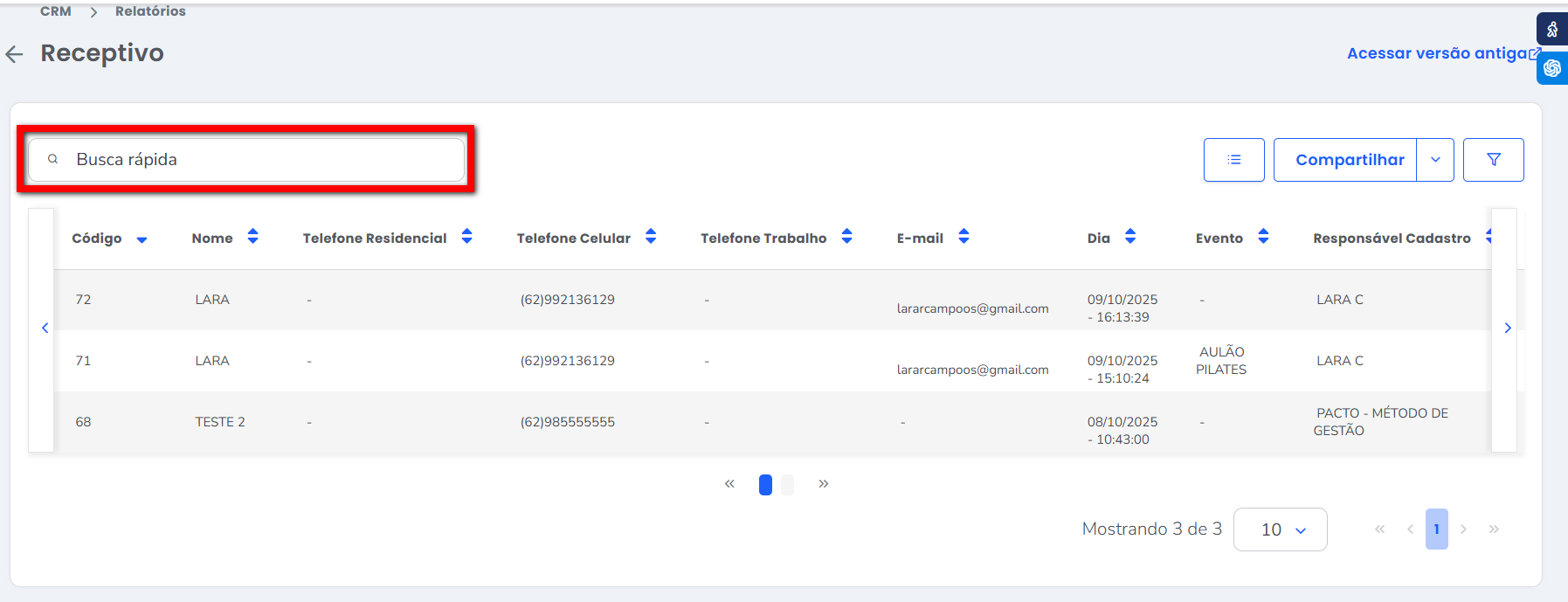Sort by Telefone Celular column arrows

tap(650, 237)
